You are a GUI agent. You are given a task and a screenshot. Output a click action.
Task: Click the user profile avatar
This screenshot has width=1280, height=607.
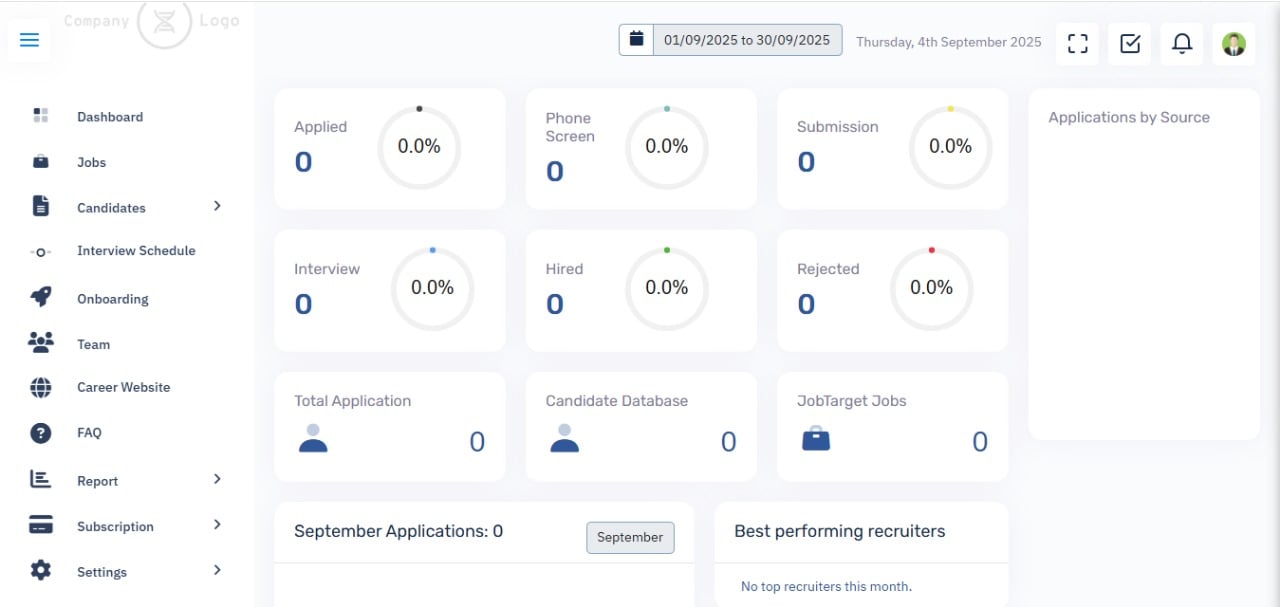tap(1234, 43)
